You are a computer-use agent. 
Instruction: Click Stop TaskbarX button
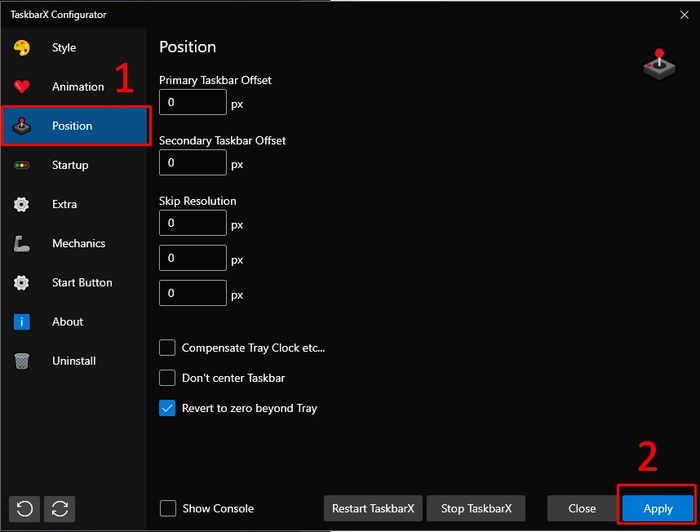[x=476, y=508]
